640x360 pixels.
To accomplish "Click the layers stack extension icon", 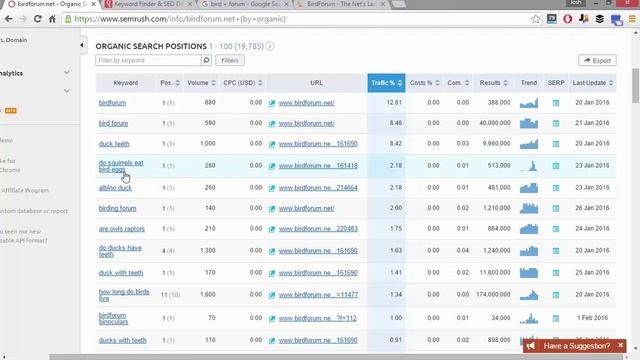I will [x=600, y=19].
